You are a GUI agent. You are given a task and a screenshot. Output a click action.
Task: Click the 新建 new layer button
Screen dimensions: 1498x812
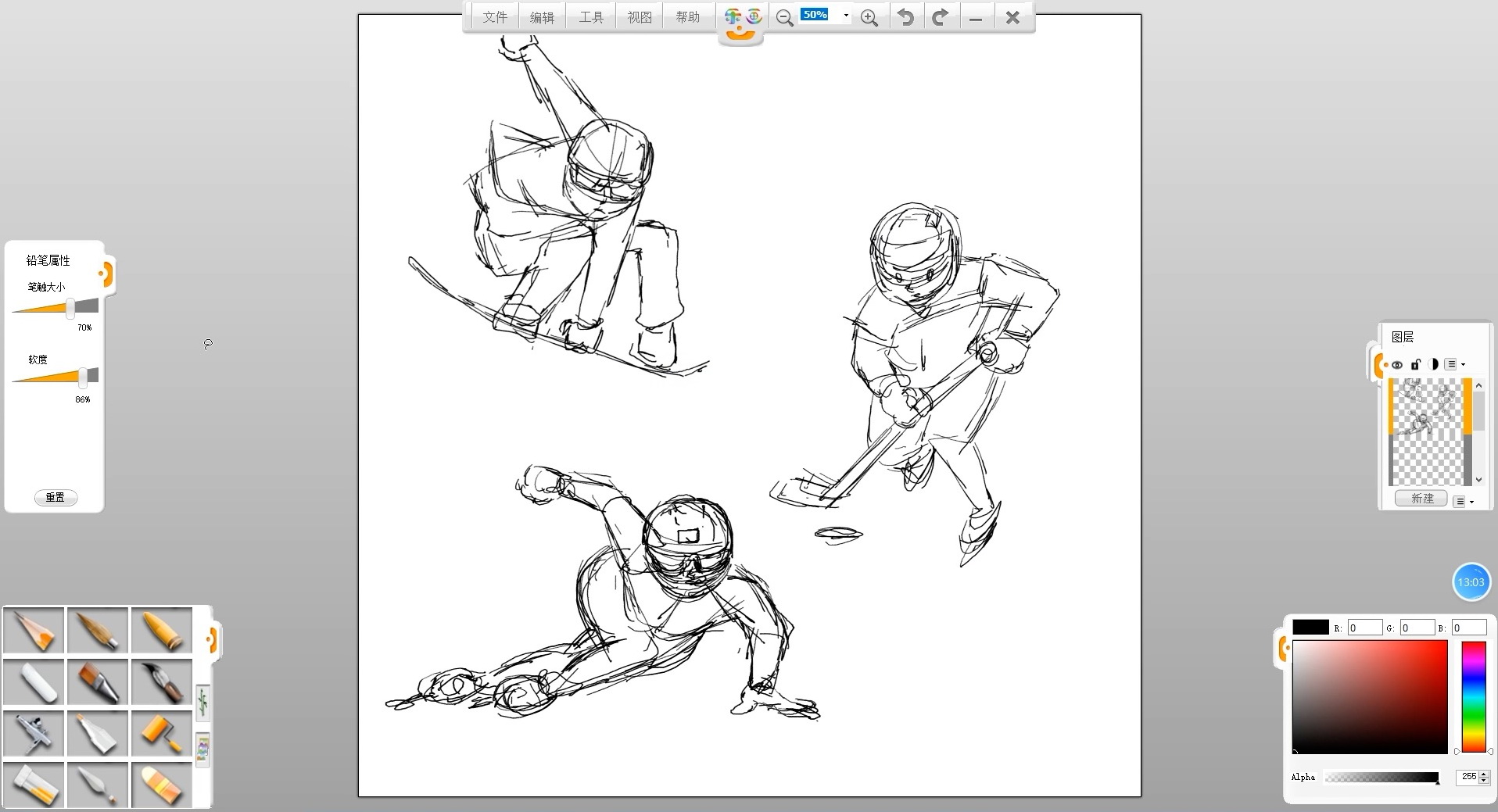click(1422, 499)
